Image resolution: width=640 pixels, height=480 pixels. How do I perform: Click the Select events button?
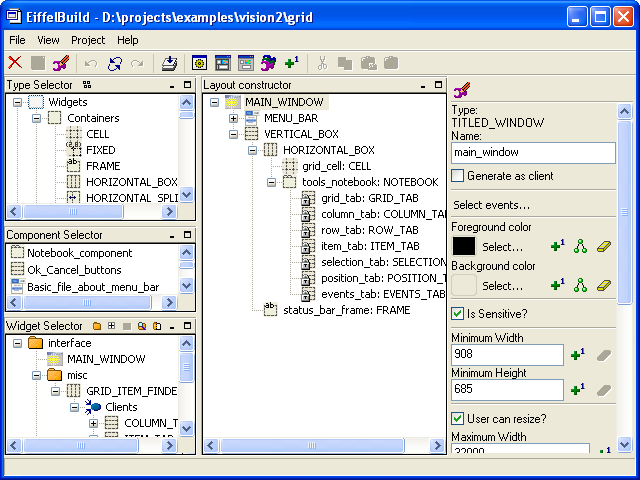492,205
